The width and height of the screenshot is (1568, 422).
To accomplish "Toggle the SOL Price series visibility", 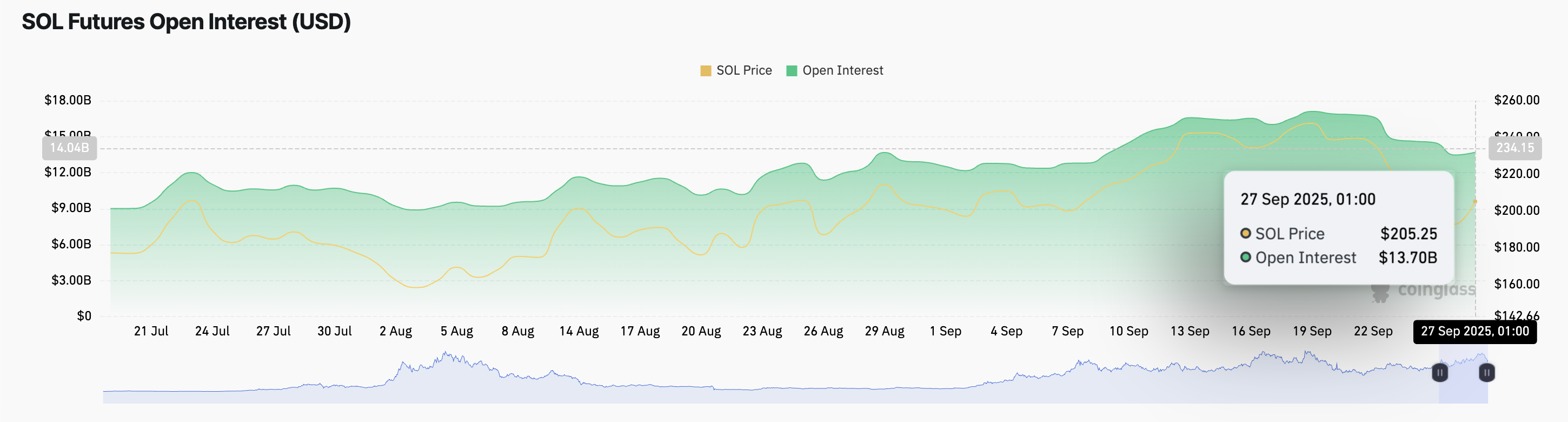I will [x=745, y=70].
